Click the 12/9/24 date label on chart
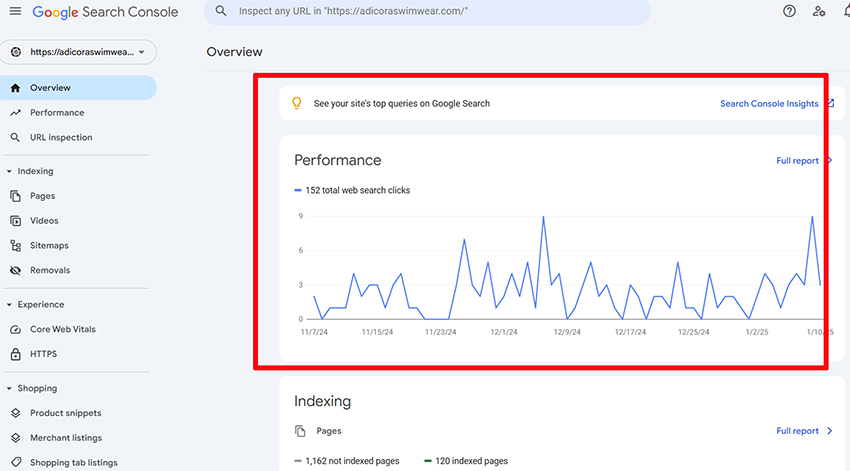The height and width of the screenshot is (471, 850). (x=567, y=332)
